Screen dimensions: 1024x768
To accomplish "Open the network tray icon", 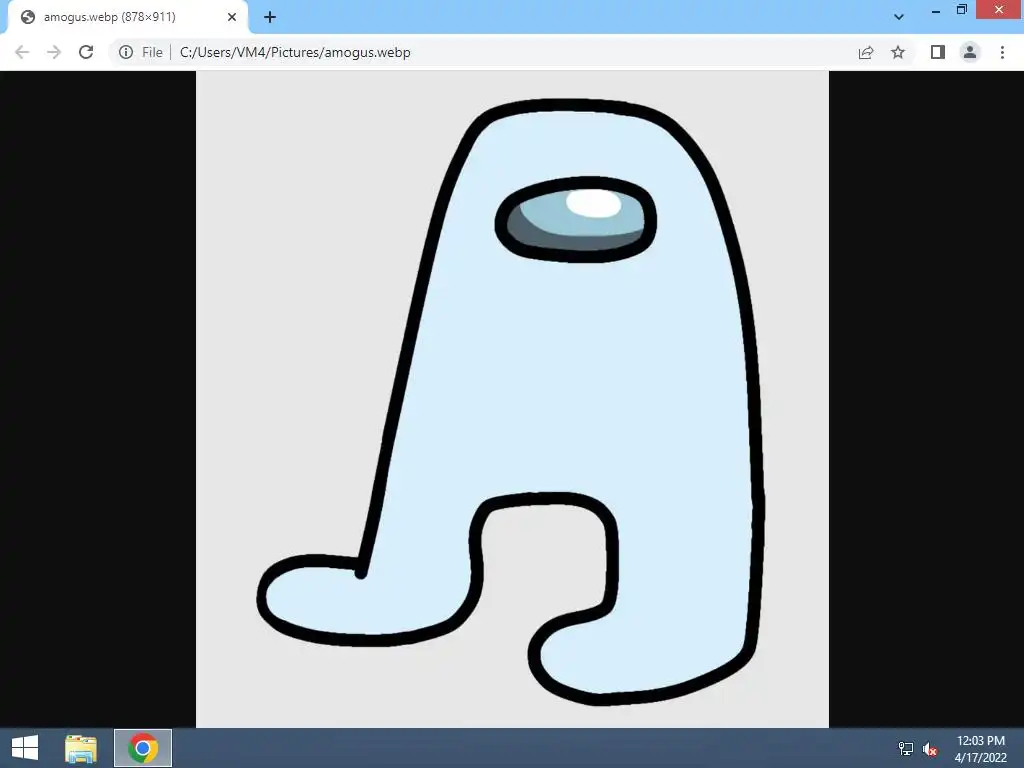I will pos(906,748).
